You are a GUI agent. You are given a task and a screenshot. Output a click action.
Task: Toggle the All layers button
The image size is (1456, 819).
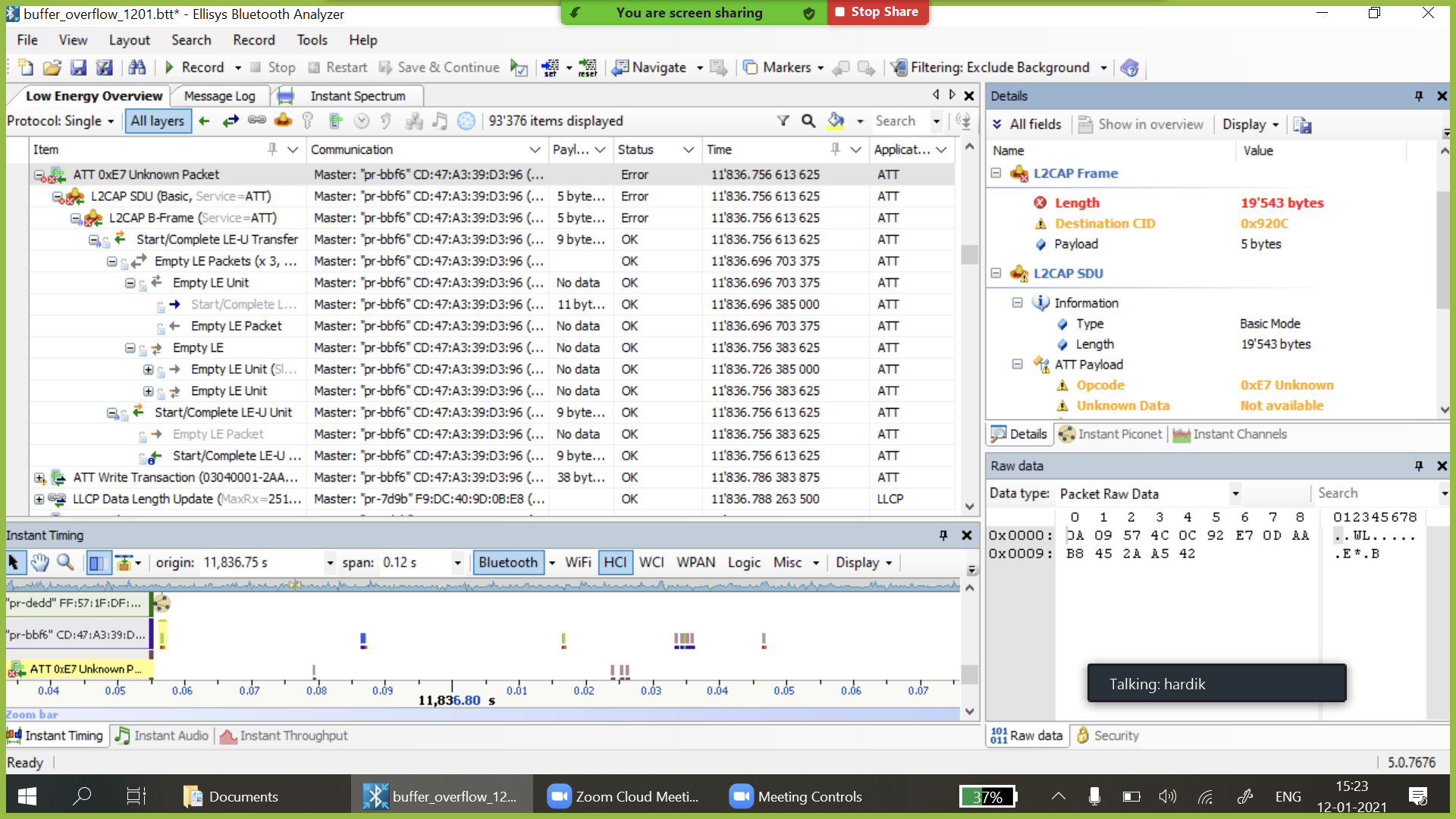click(x=157, y=121)
